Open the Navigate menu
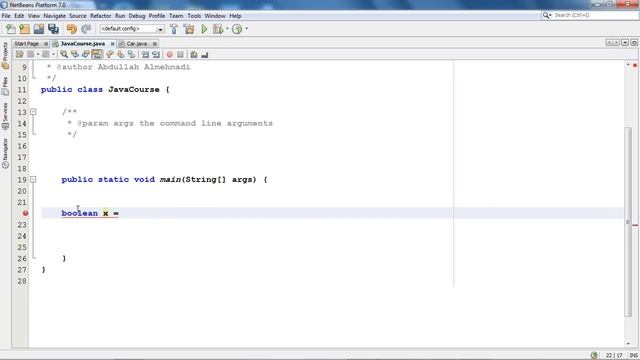 pos(54,16)
